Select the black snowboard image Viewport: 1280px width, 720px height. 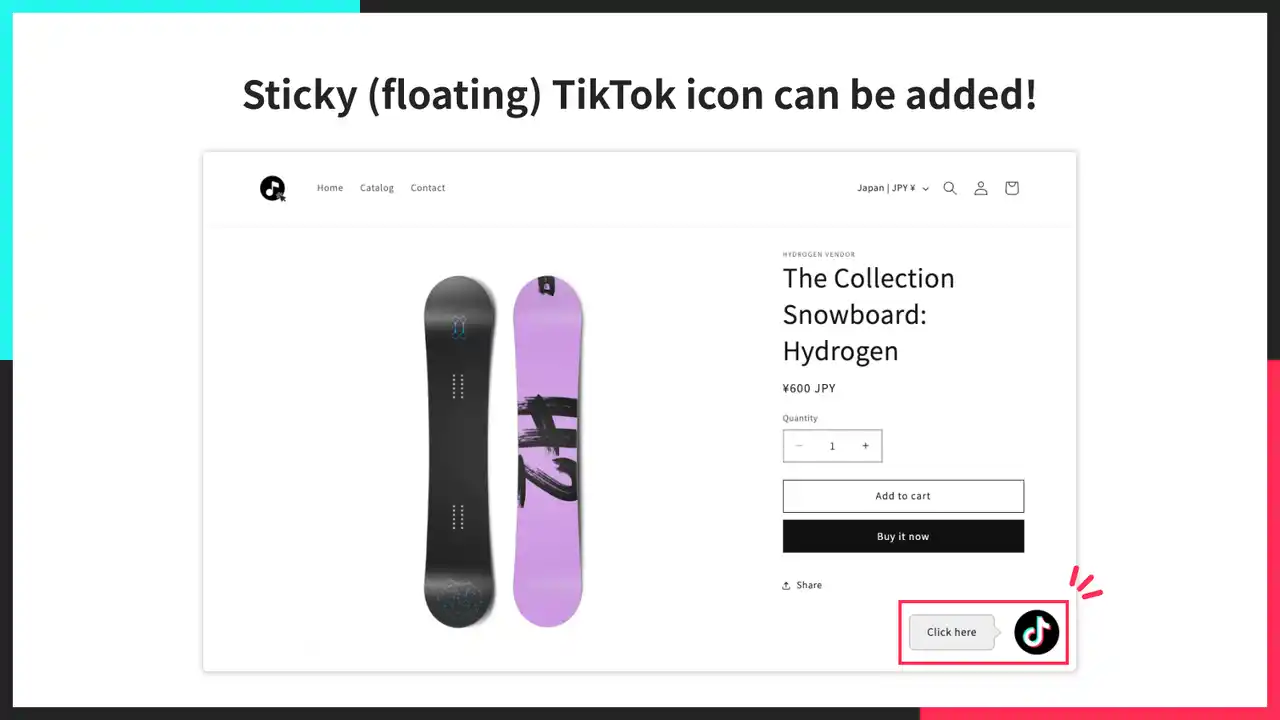(459, 451)
